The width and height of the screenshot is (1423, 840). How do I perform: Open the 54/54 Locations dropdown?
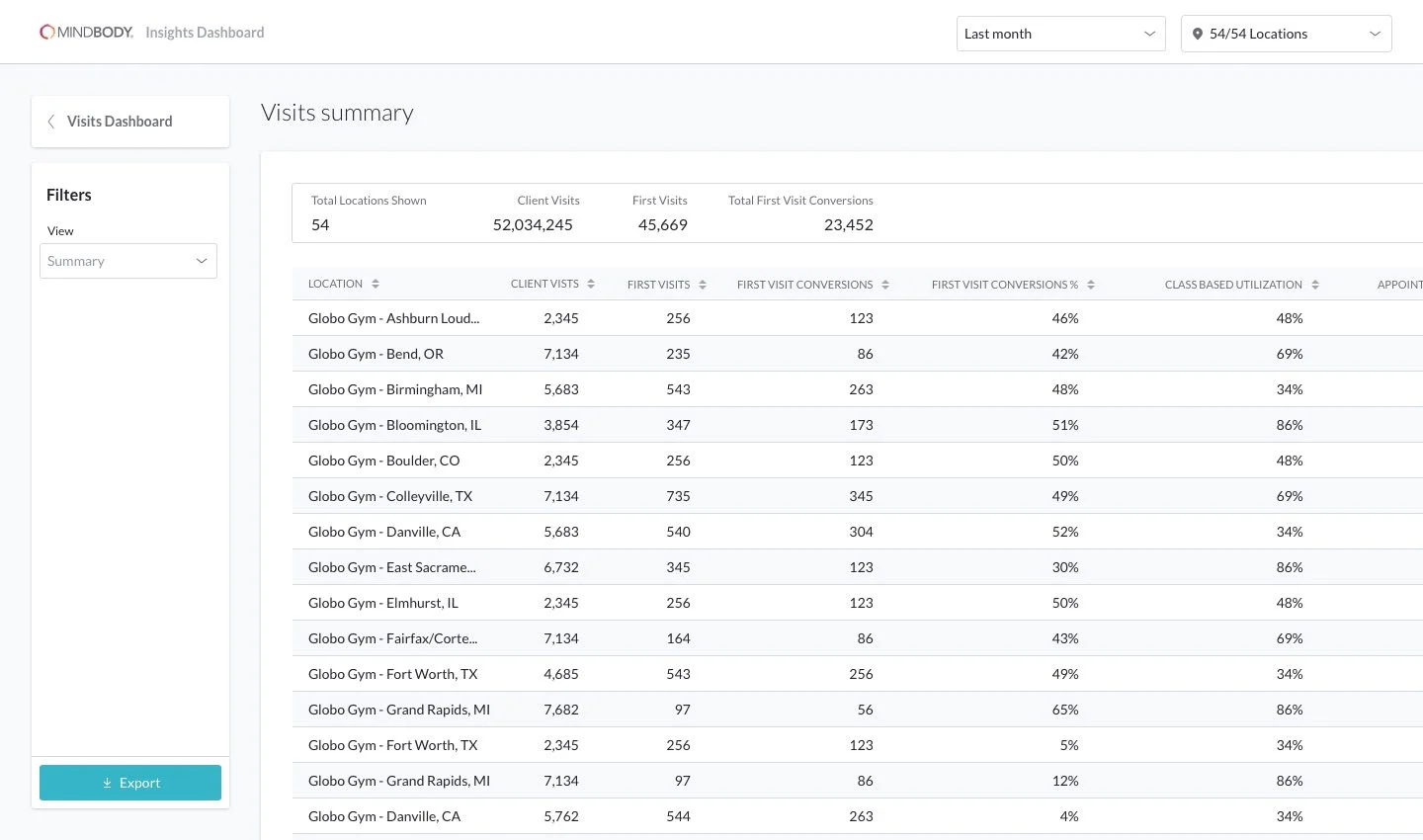click(1286, 34)
